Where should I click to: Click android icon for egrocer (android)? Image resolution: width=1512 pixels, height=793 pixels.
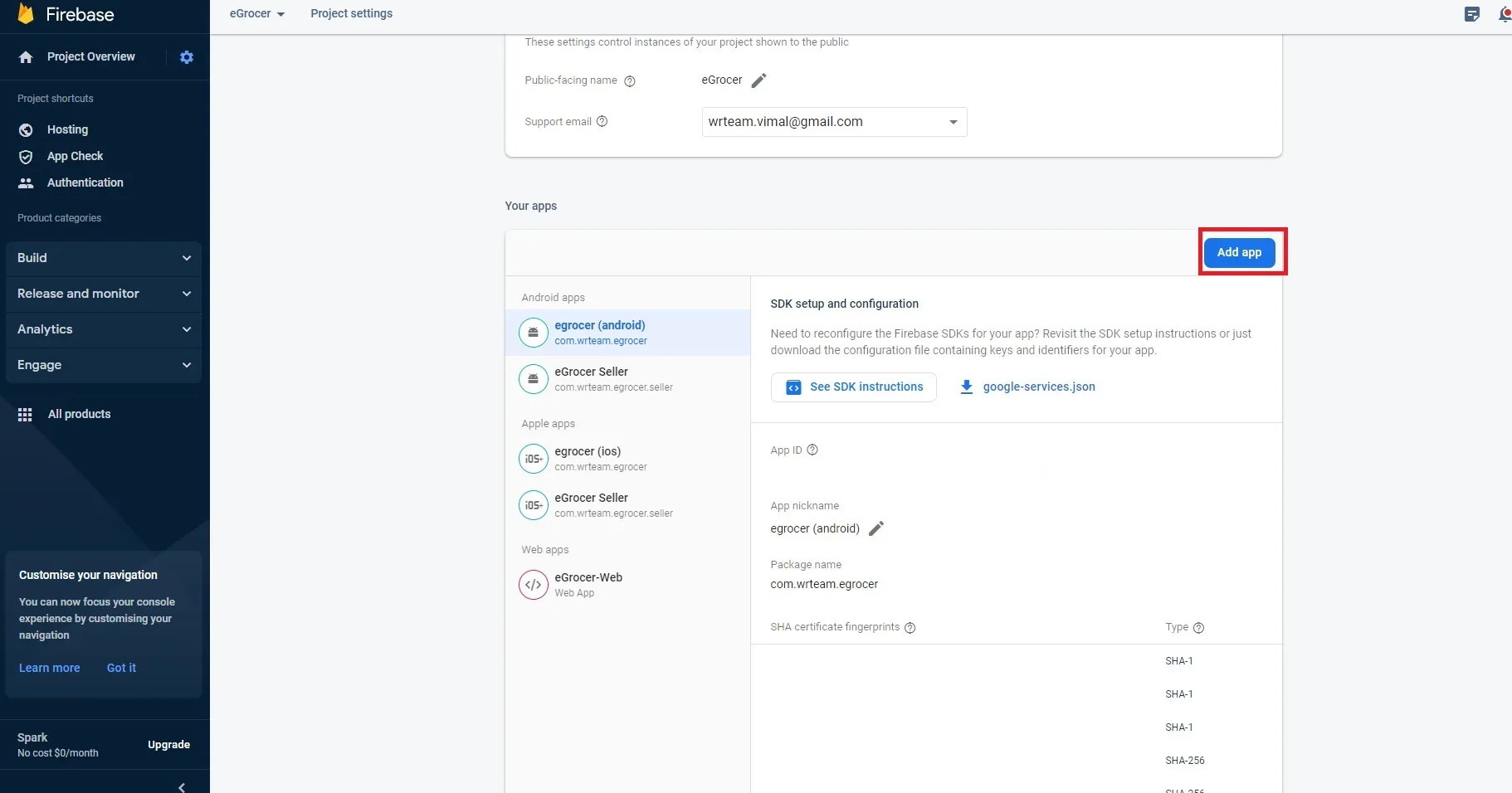[x=534, y=333]
